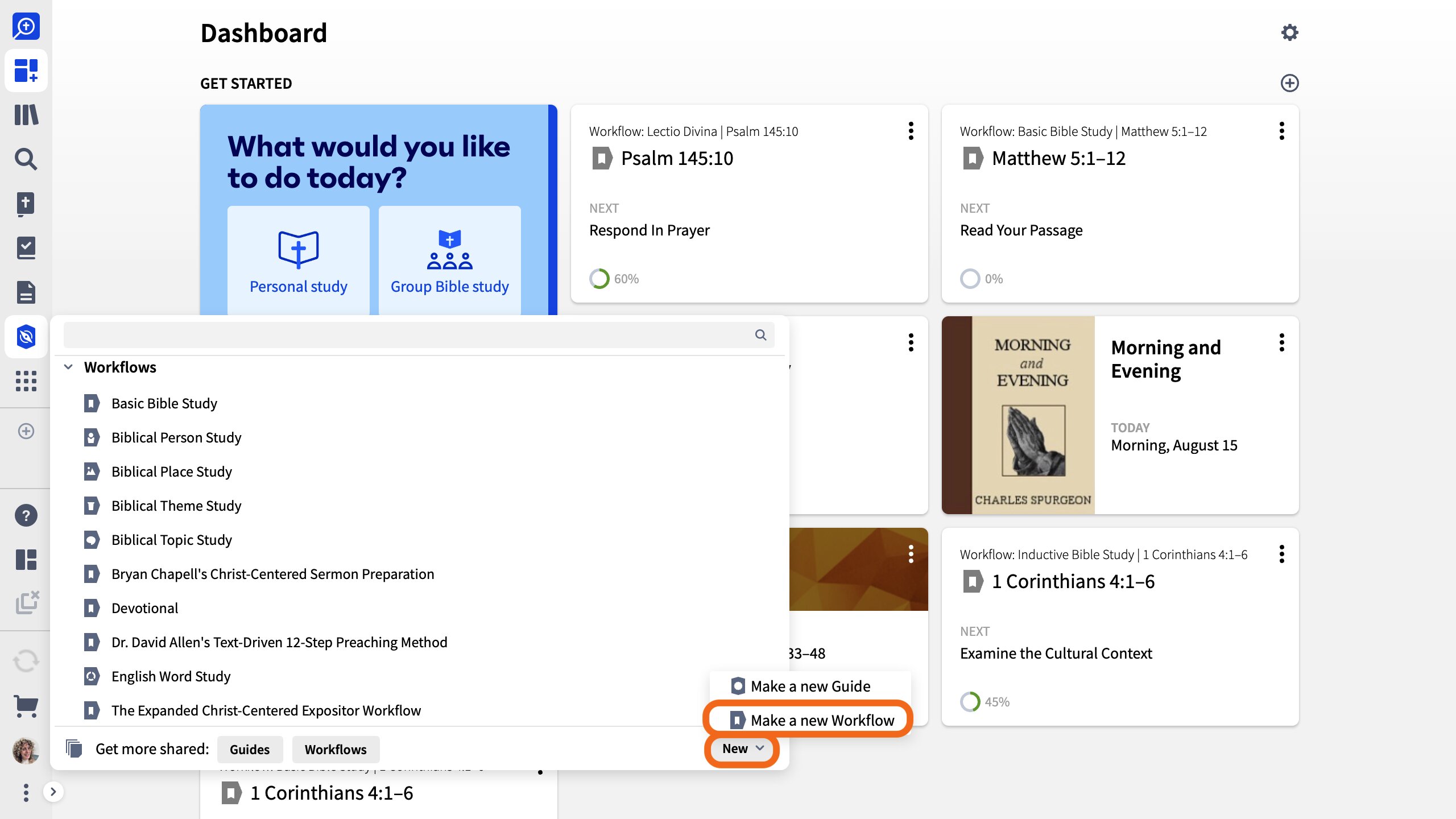Click the close all panels icon

(27, 603)
